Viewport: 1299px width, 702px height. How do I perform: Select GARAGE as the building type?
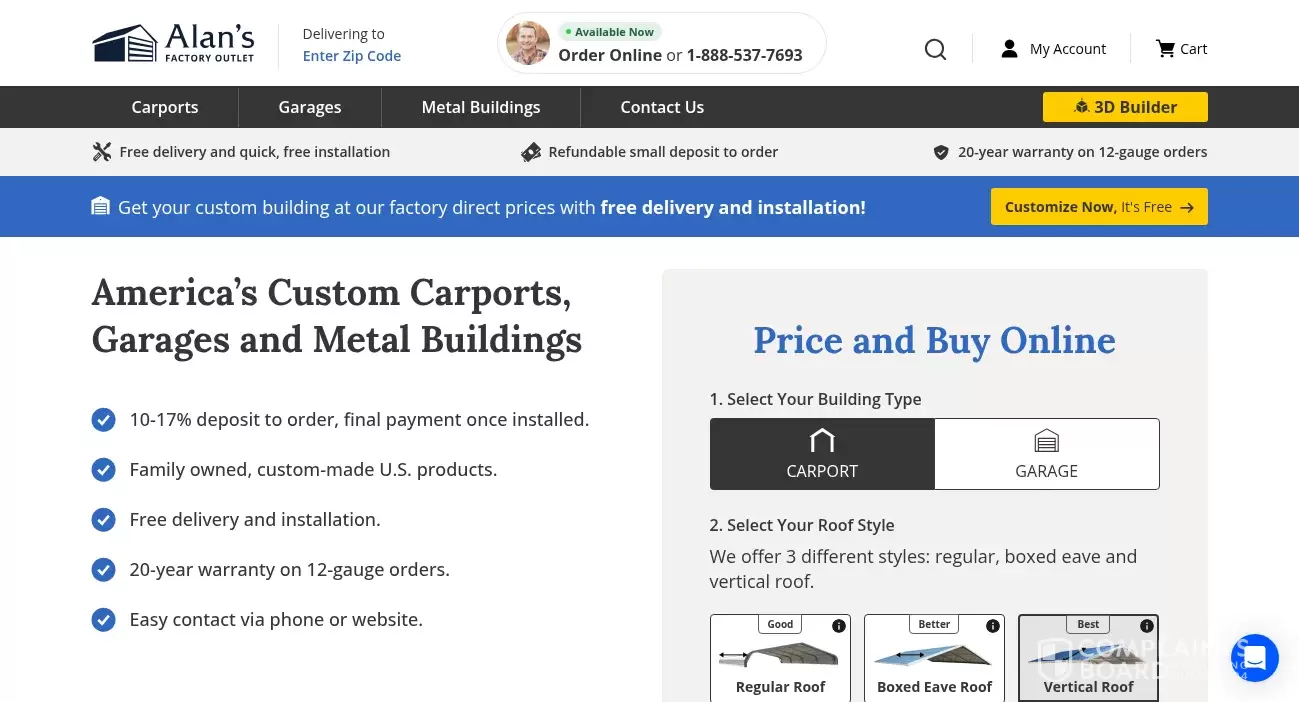click(x=1046, y=454)
